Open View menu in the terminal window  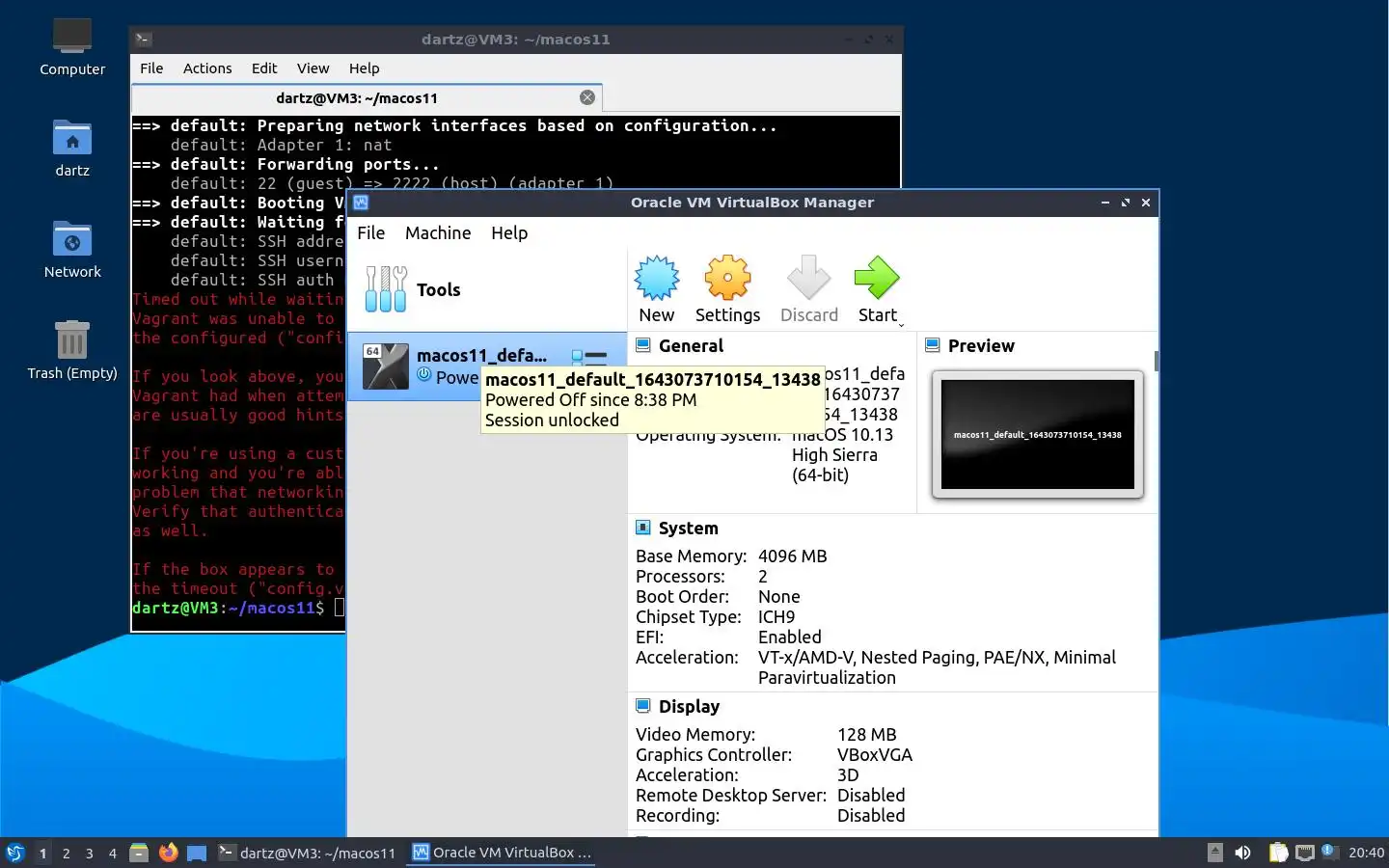(x=313, y=68)
